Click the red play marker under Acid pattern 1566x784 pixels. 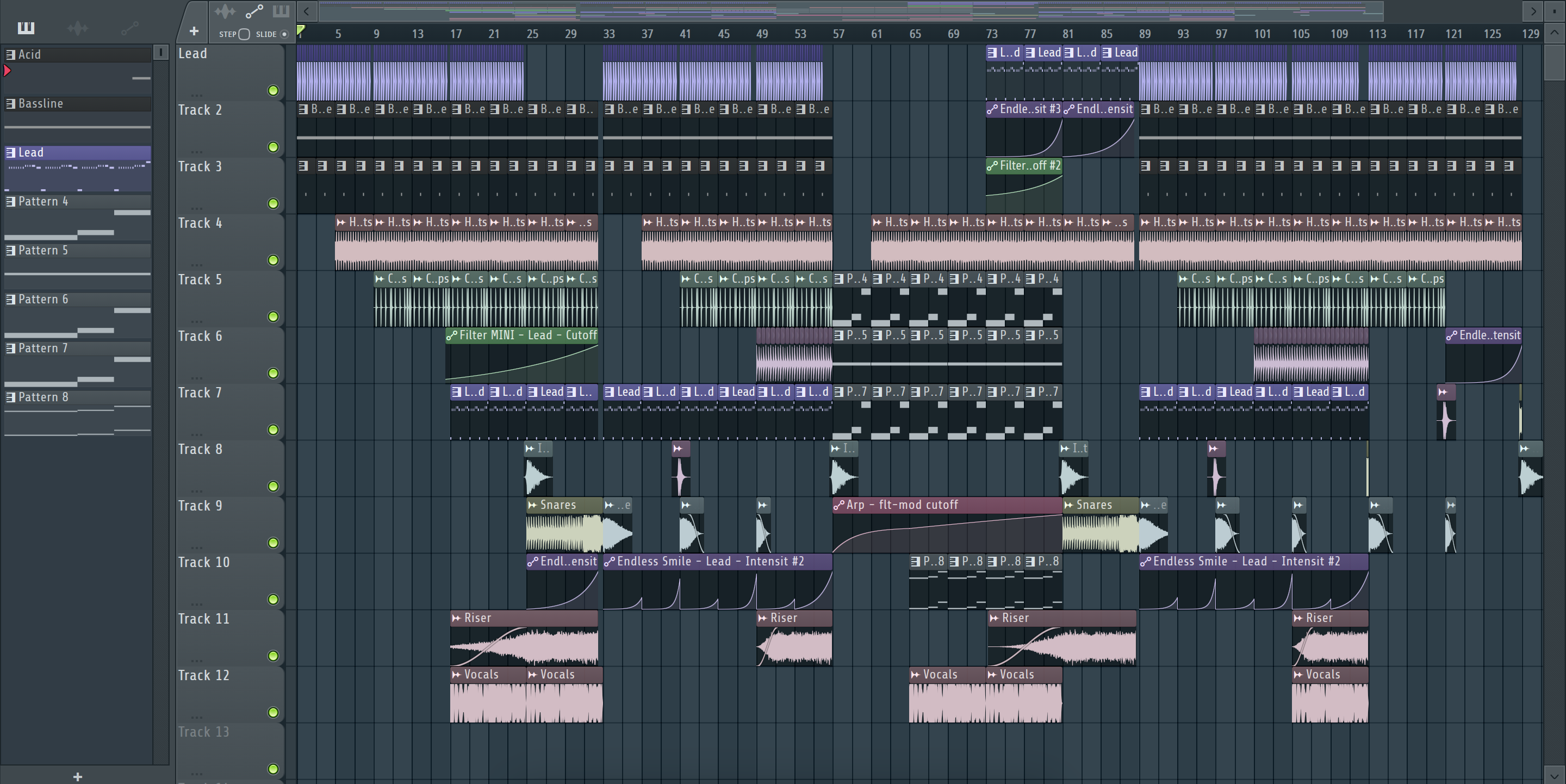7,71
